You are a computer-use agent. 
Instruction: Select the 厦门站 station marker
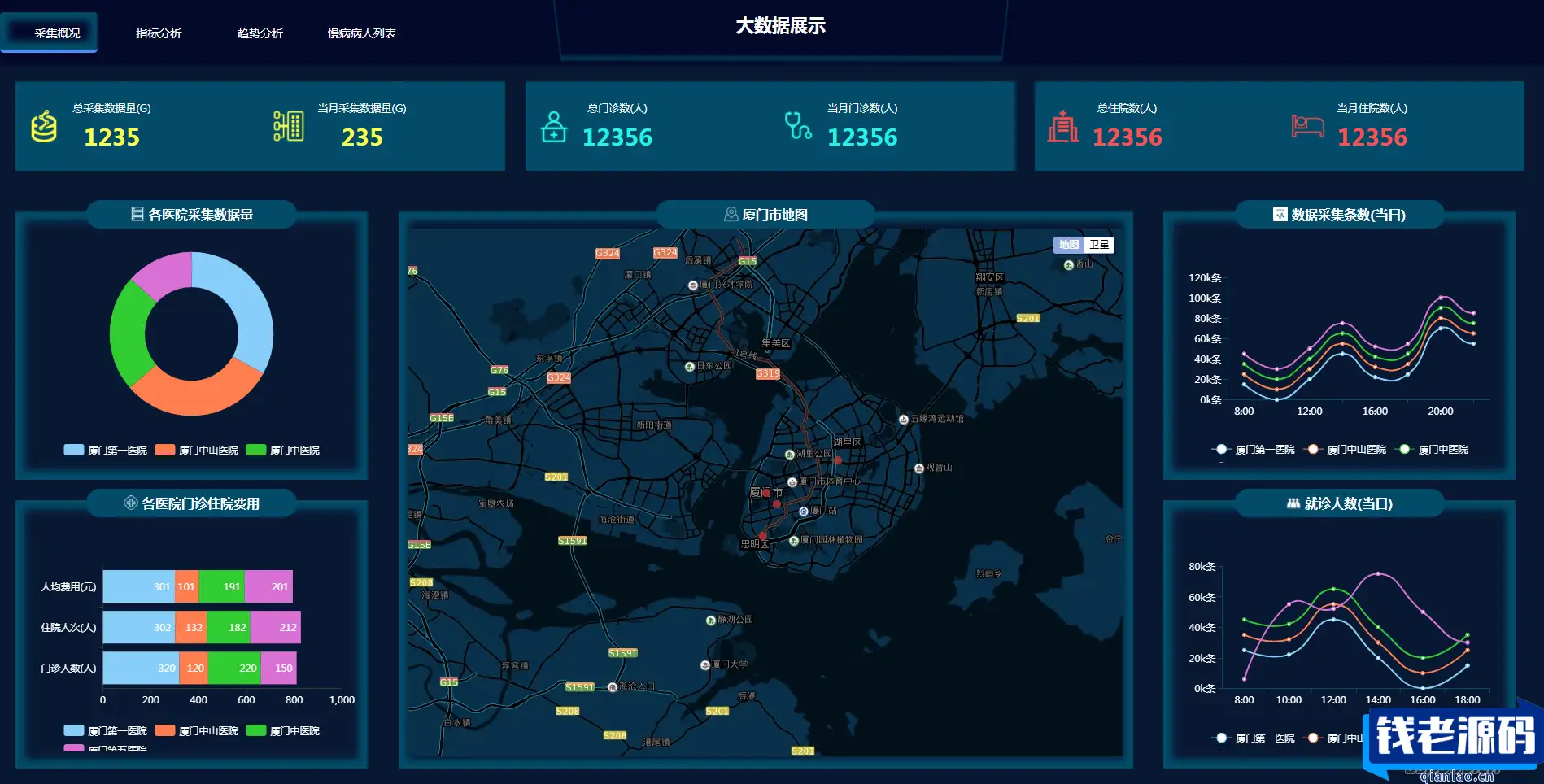tap(804, 512)
